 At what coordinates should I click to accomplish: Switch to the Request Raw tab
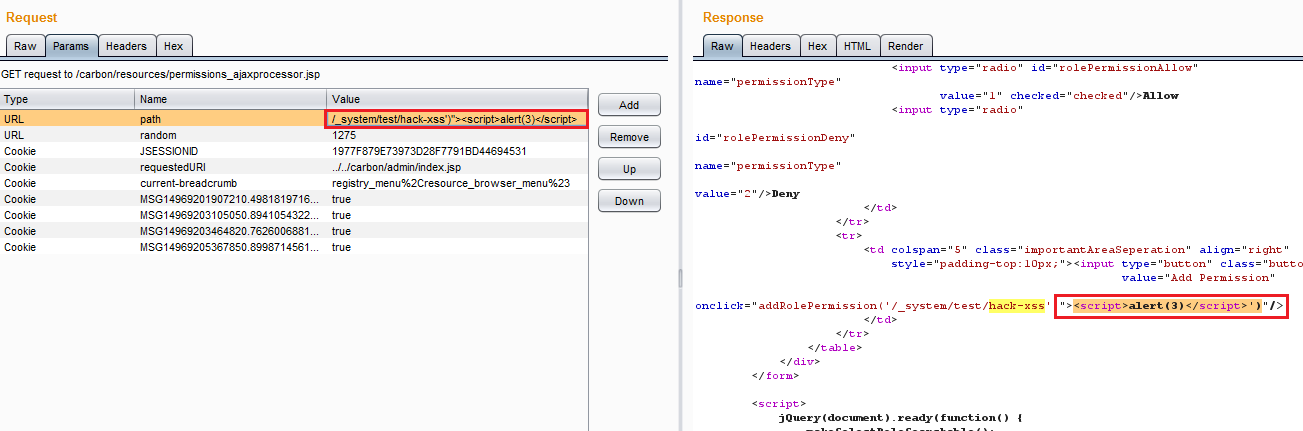(25, 46)
